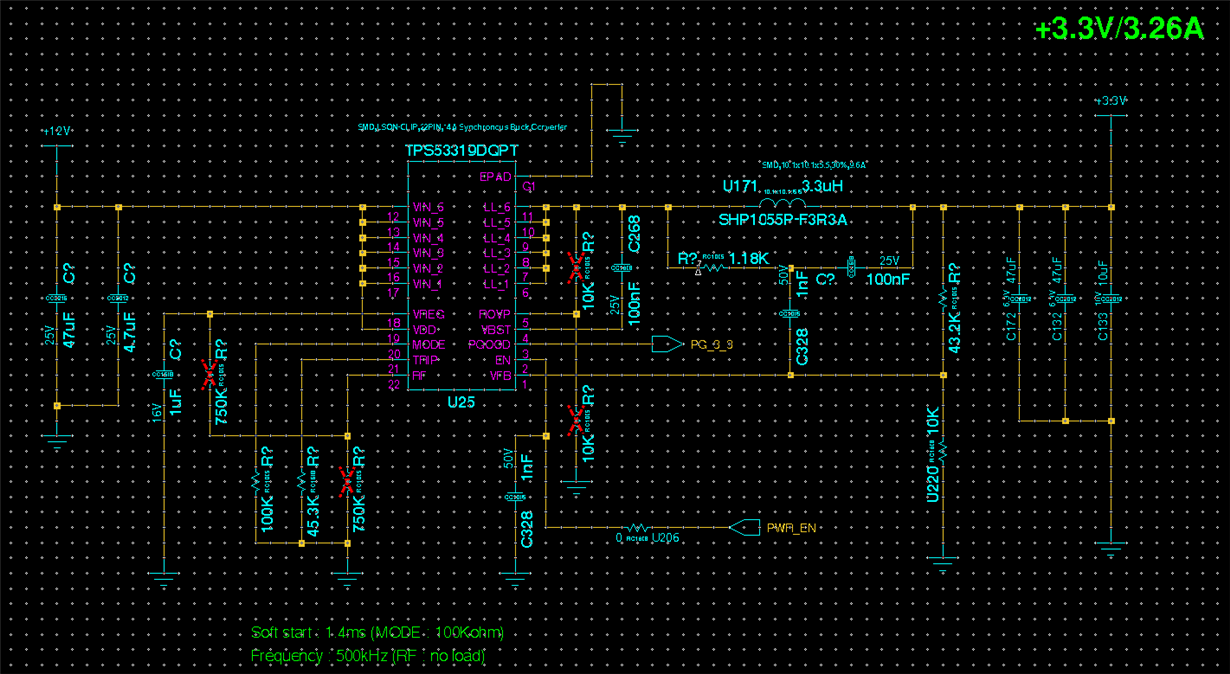The height and width of the screenshot is (674, 1230).
Task: Select the Synchronous Buck Converter description text
Action: (x=462, y=129)
